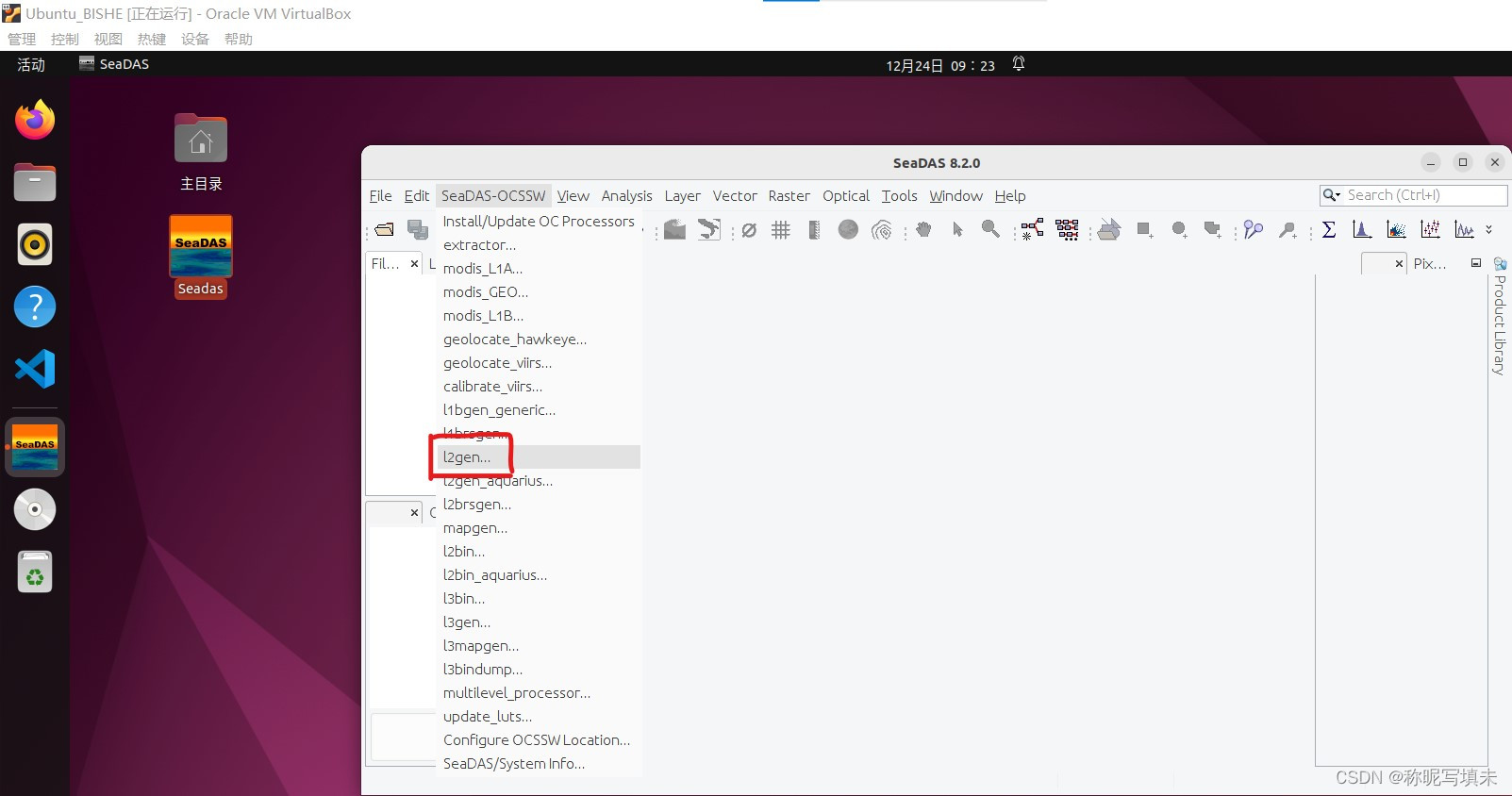Open the Help menu

click(1010, 195)
